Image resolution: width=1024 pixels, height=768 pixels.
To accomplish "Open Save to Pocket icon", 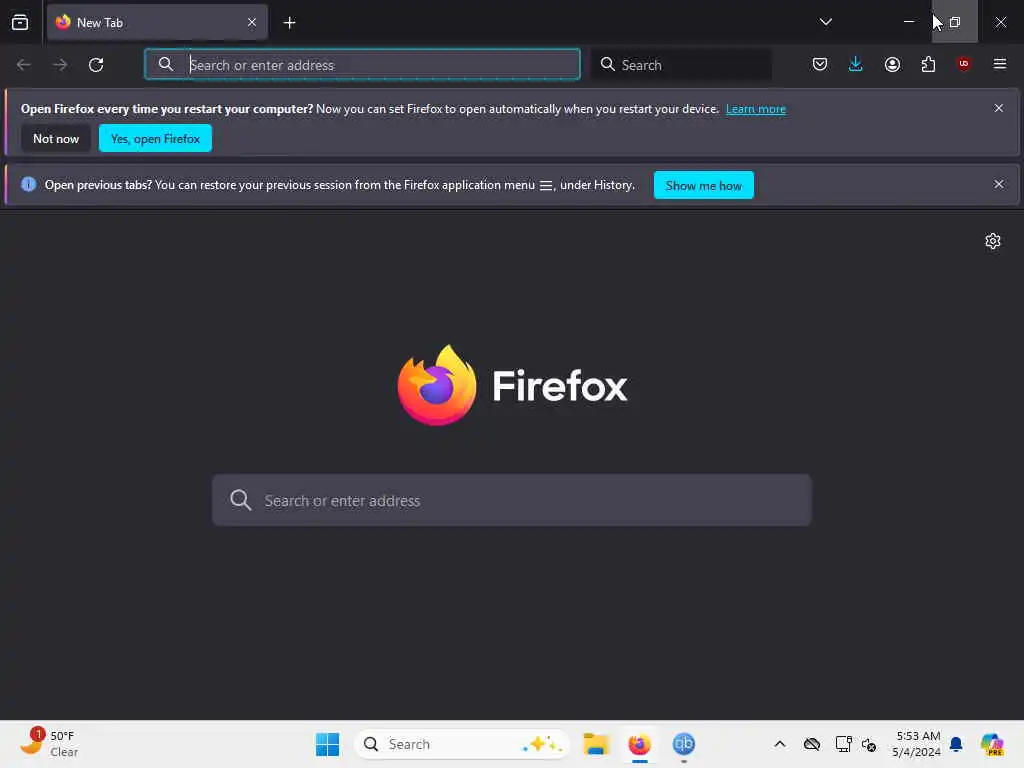I will [x=820, y=64].
